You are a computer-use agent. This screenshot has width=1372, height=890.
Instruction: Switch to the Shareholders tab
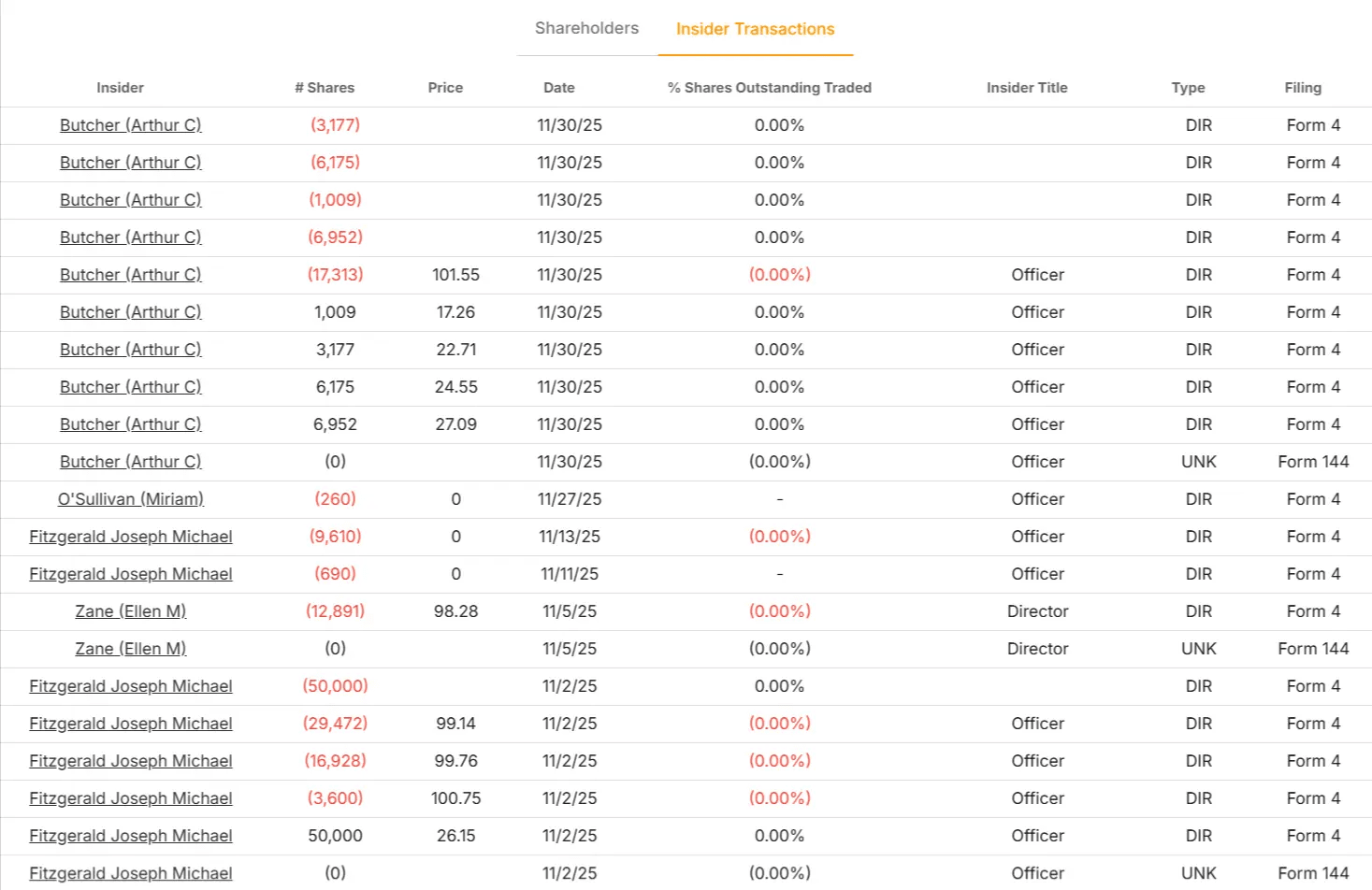[586, 28]
